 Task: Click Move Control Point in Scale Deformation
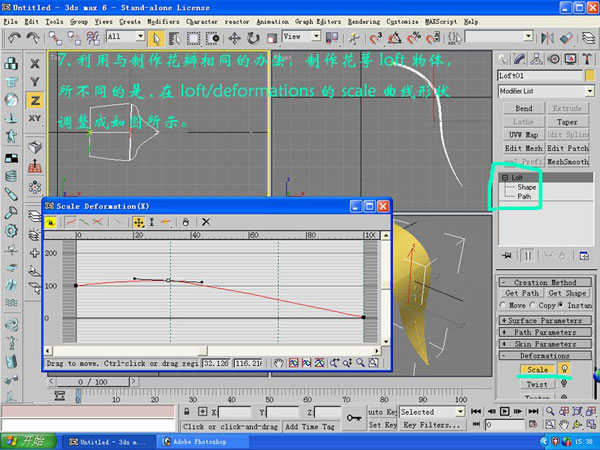click(139, 222)
